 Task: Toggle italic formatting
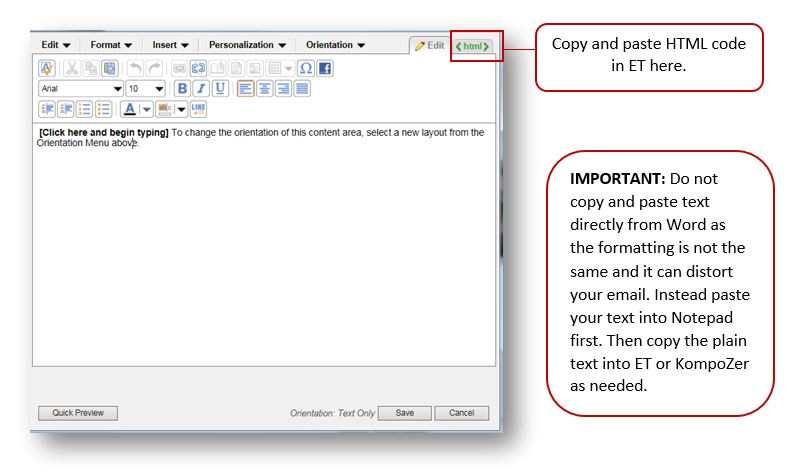pos(200,89)
